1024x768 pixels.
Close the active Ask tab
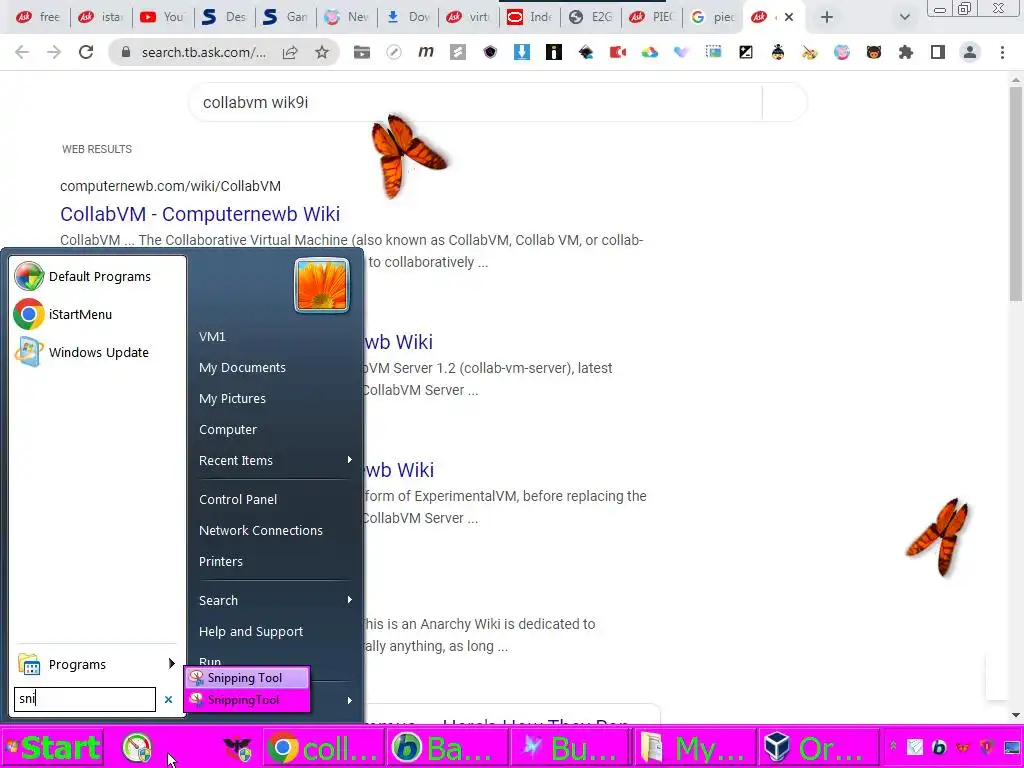point(789,17)
